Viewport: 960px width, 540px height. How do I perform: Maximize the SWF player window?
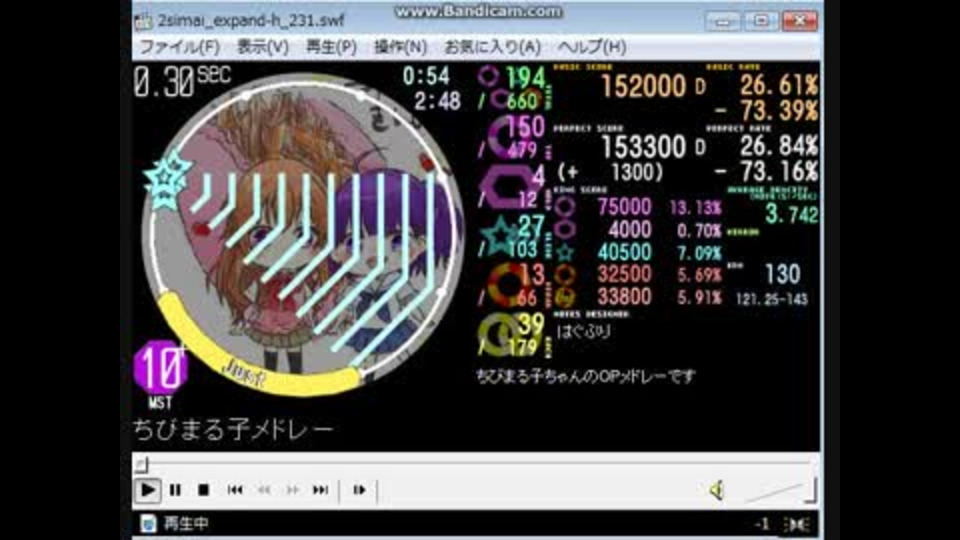click(761, 21)
